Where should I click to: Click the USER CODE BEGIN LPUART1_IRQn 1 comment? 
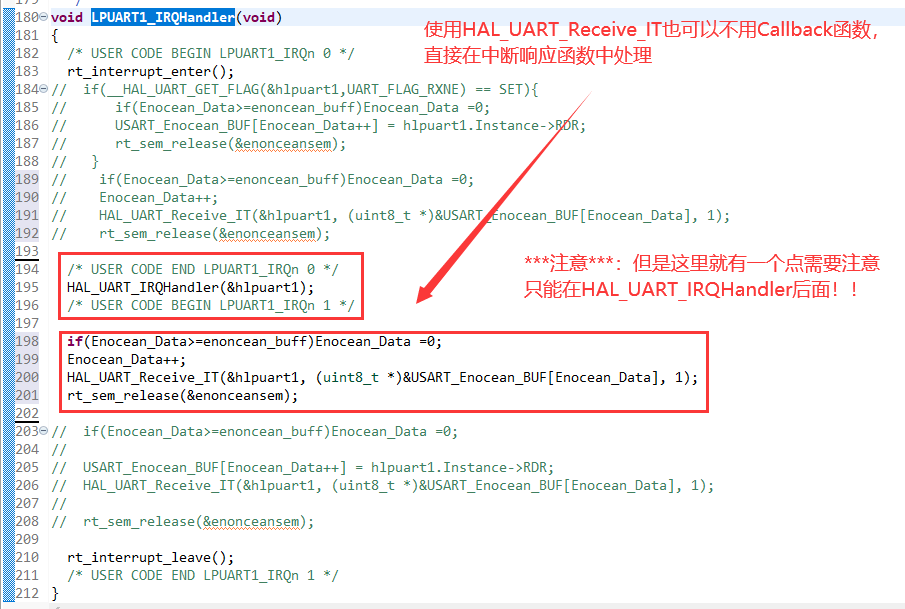(211, 305)
